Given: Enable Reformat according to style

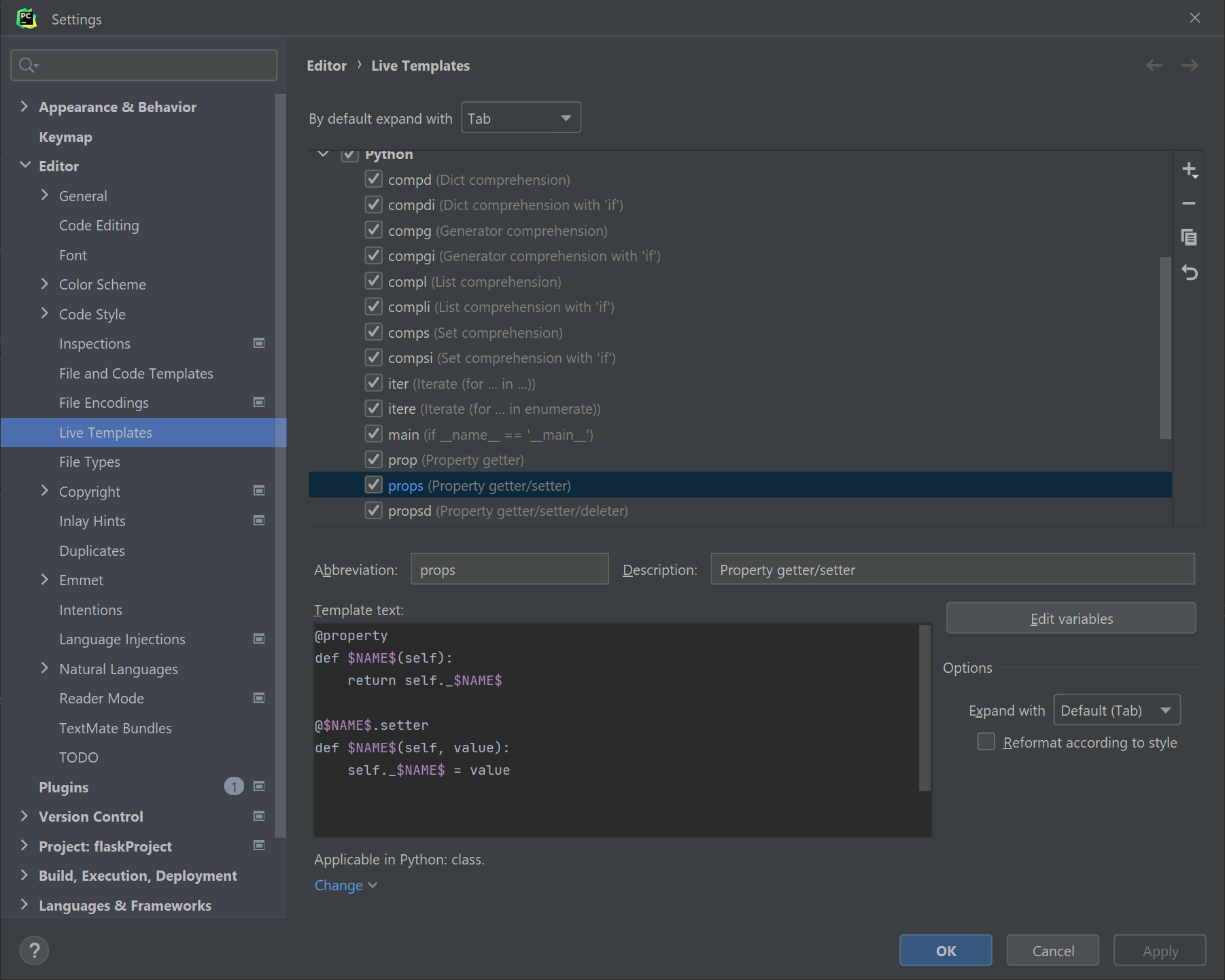Looking at the screenshot, I should point(986,741).
